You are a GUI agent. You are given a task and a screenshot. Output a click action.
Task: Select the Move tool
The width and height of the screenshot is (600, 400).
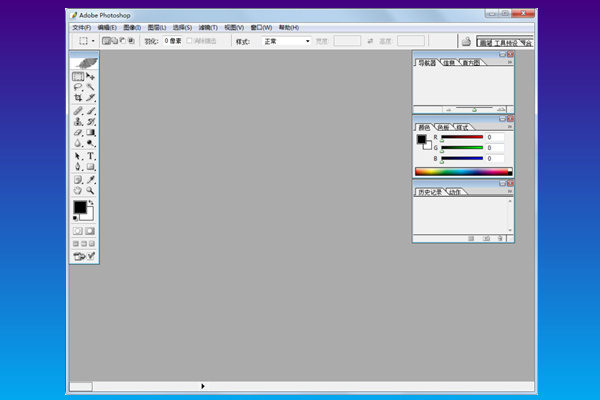pos(90,76)
